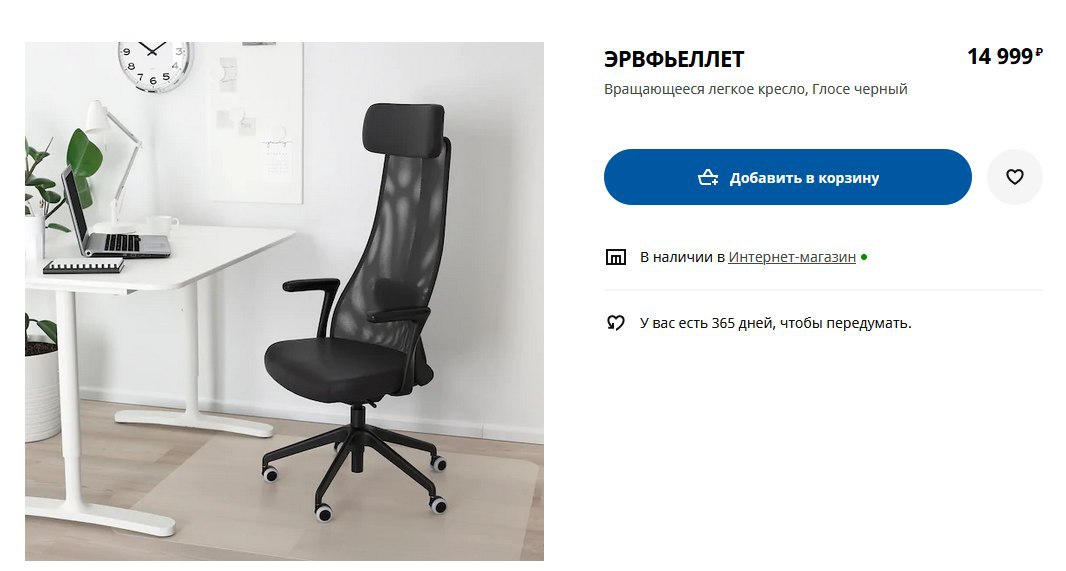
Task: Click the spiral notebook on the desk
Action: pos(83,266)
